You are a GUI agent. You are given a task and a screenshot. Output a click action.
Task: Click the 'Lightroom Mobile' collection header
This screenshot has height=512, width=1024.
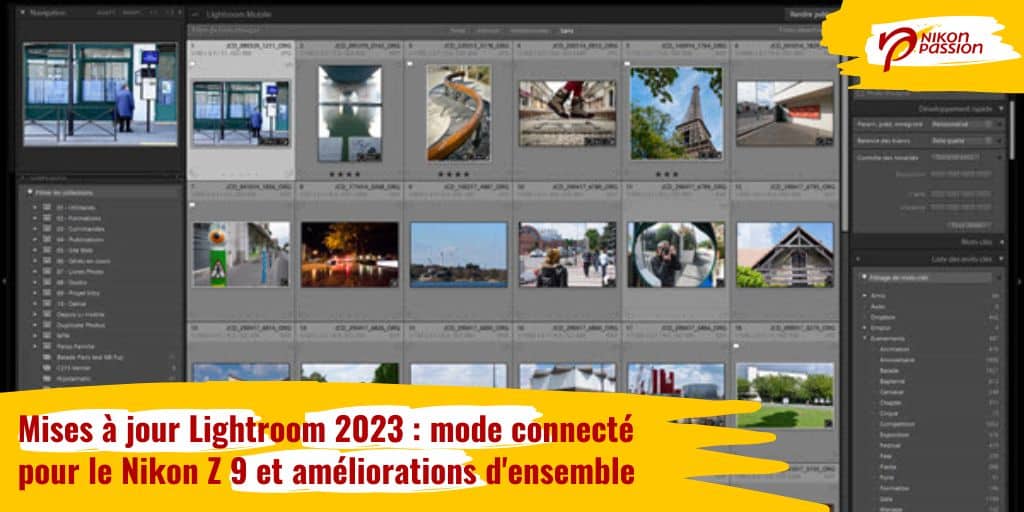[238, 14]
